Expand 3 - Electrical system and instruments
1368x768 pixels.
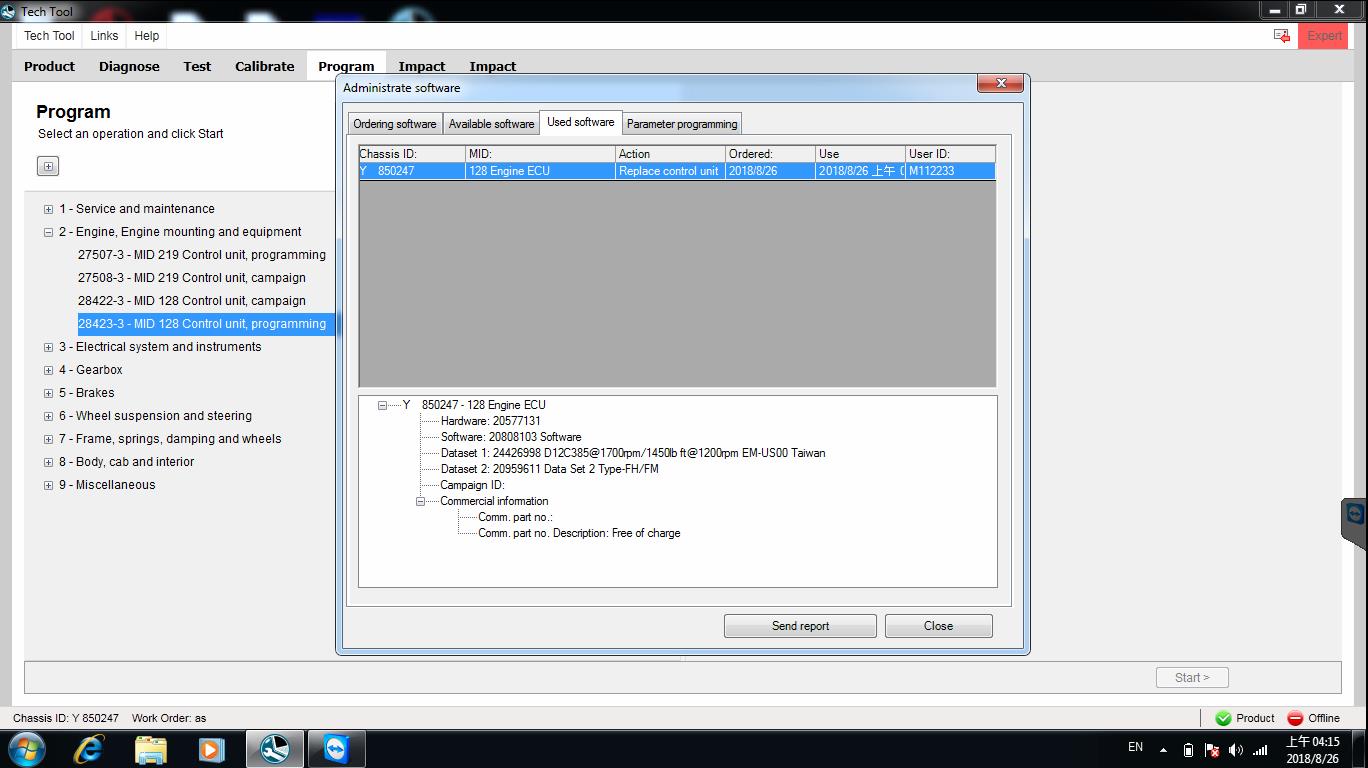(x=48, y=347)
